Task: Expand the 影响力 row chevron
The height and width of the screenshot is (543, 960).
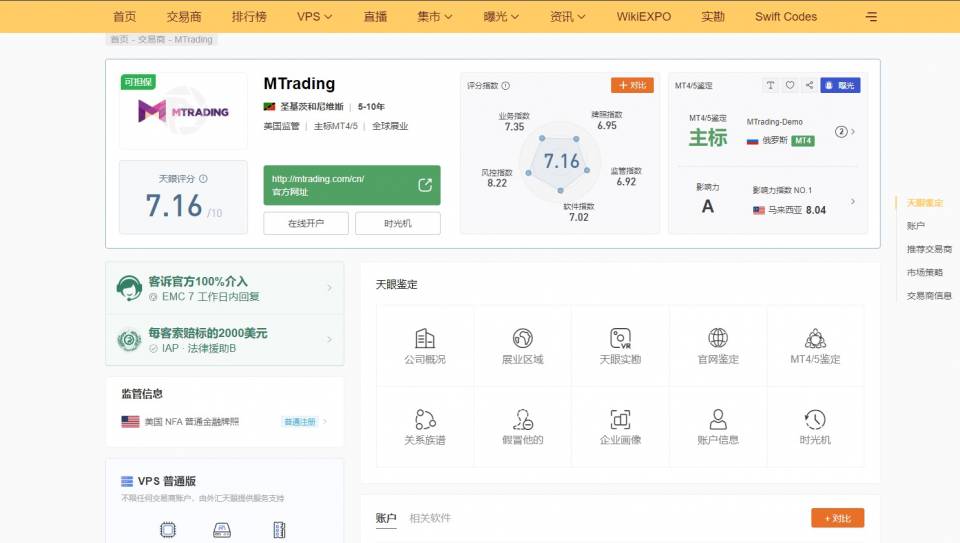Action: point(853,201)
